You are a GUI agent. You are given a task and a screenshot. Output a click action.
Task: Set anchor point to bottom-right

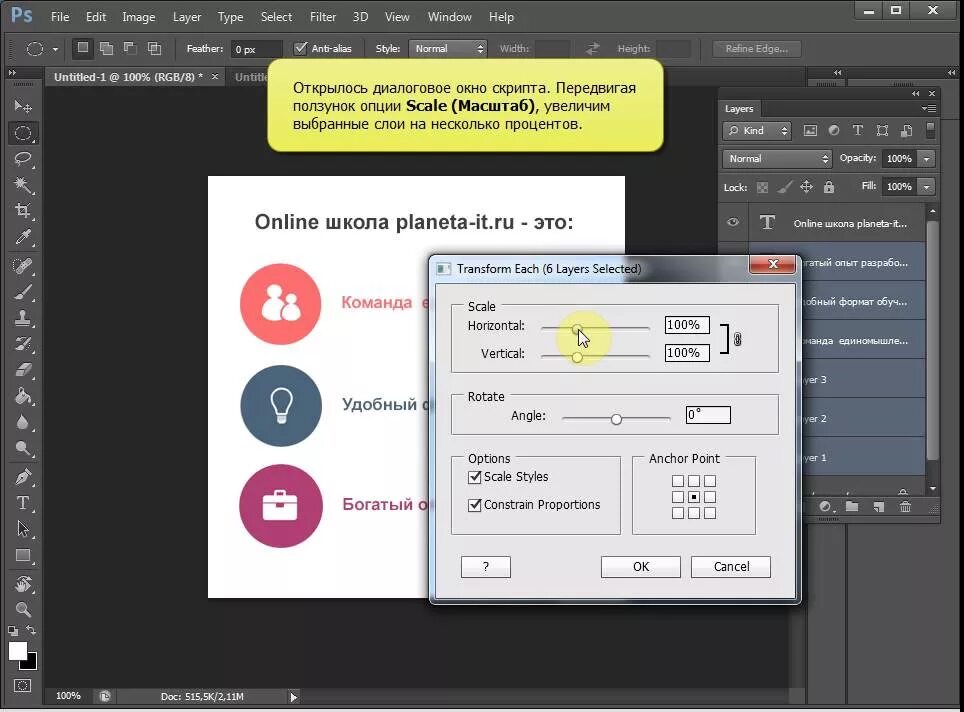coord(710,513)
